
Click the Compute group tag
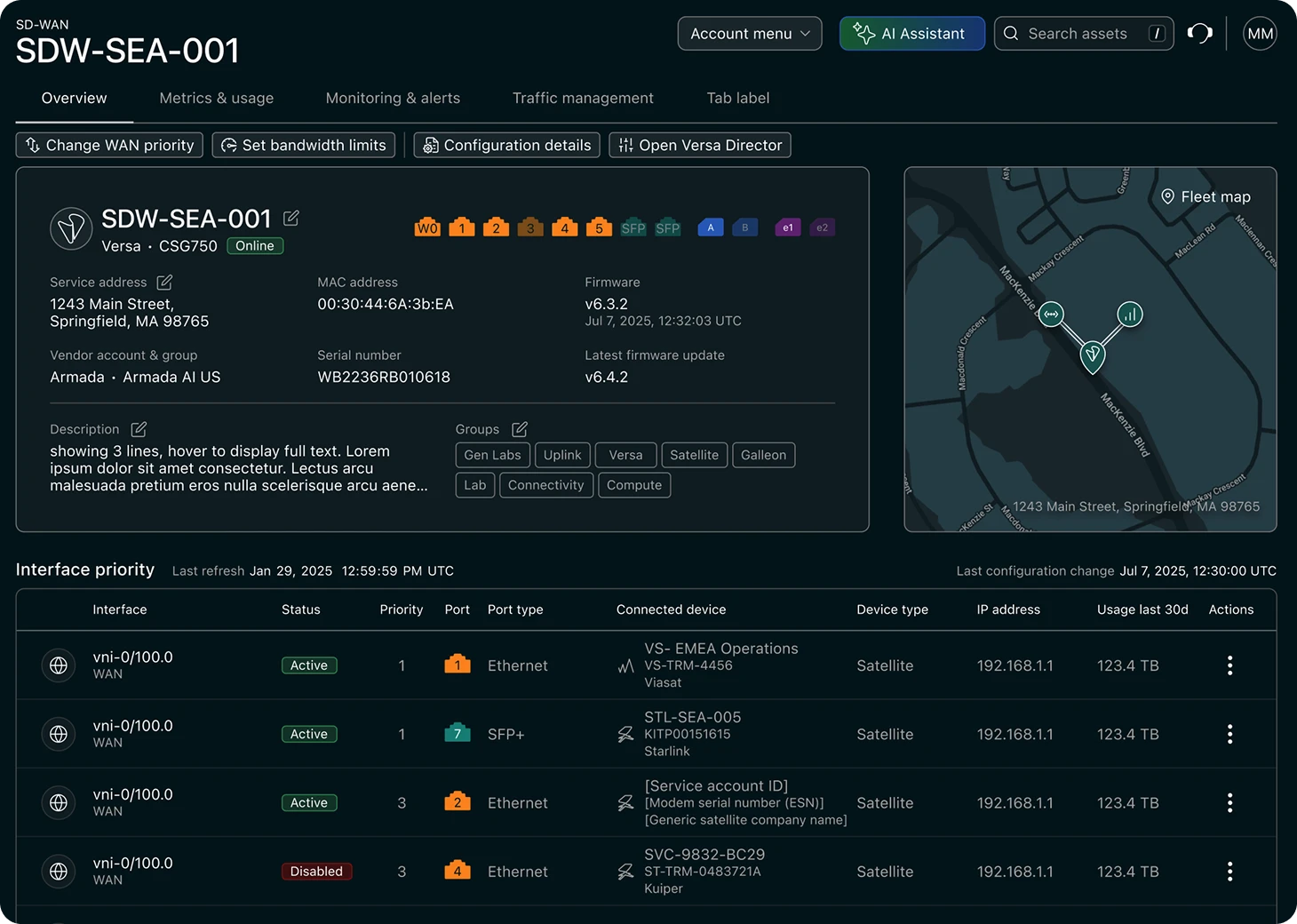(x=634, y=485)
